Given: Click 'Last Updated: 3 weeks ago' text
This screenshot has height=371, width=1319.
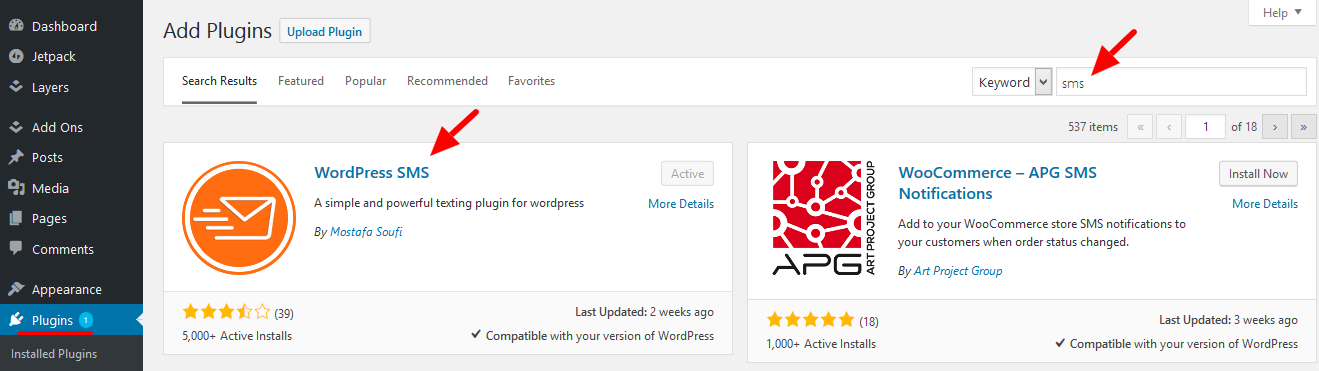Looking at the screenshot, I should [x=1228, y=320].
